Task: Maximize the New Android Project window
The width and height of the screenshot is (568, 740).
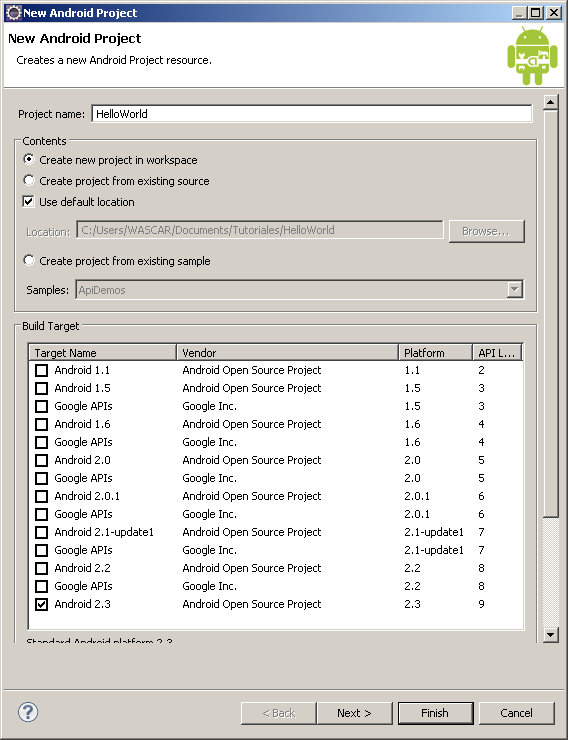Action: pos(535,13)
